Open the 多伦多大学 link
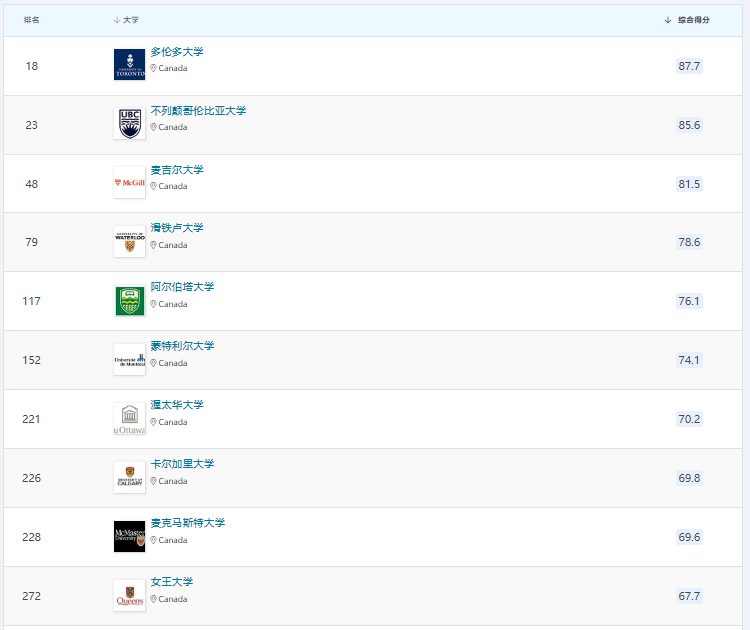 [x=176, y=52]
